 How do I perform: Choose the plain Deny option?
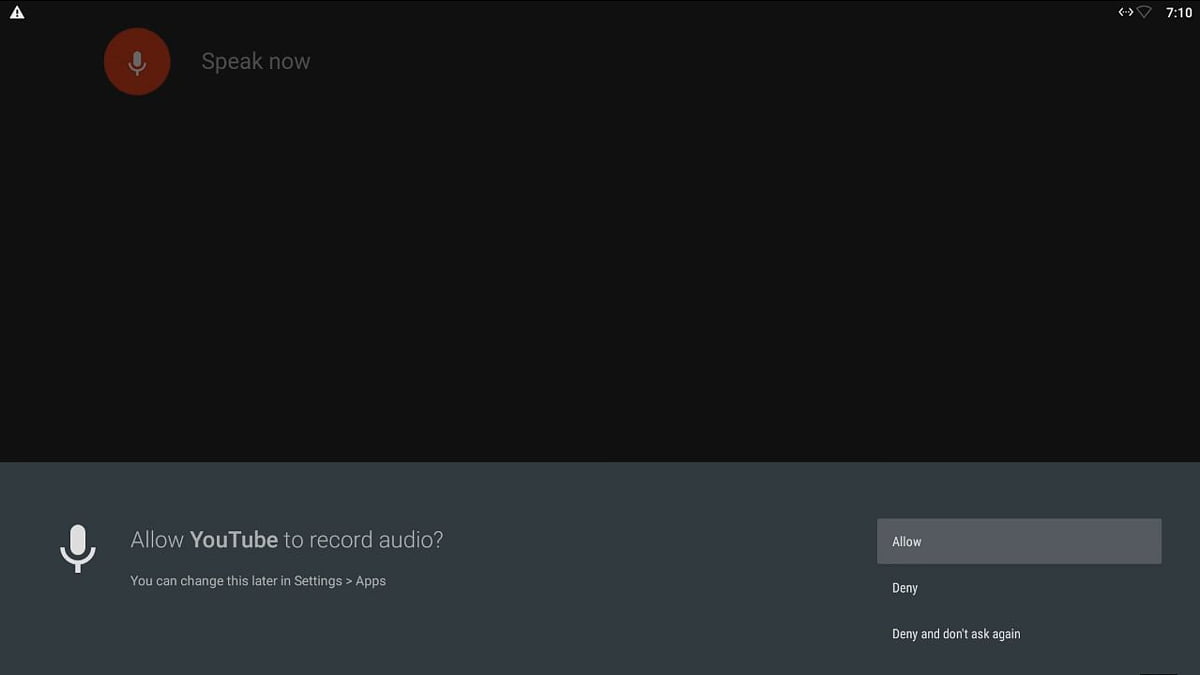pos(905,588)
